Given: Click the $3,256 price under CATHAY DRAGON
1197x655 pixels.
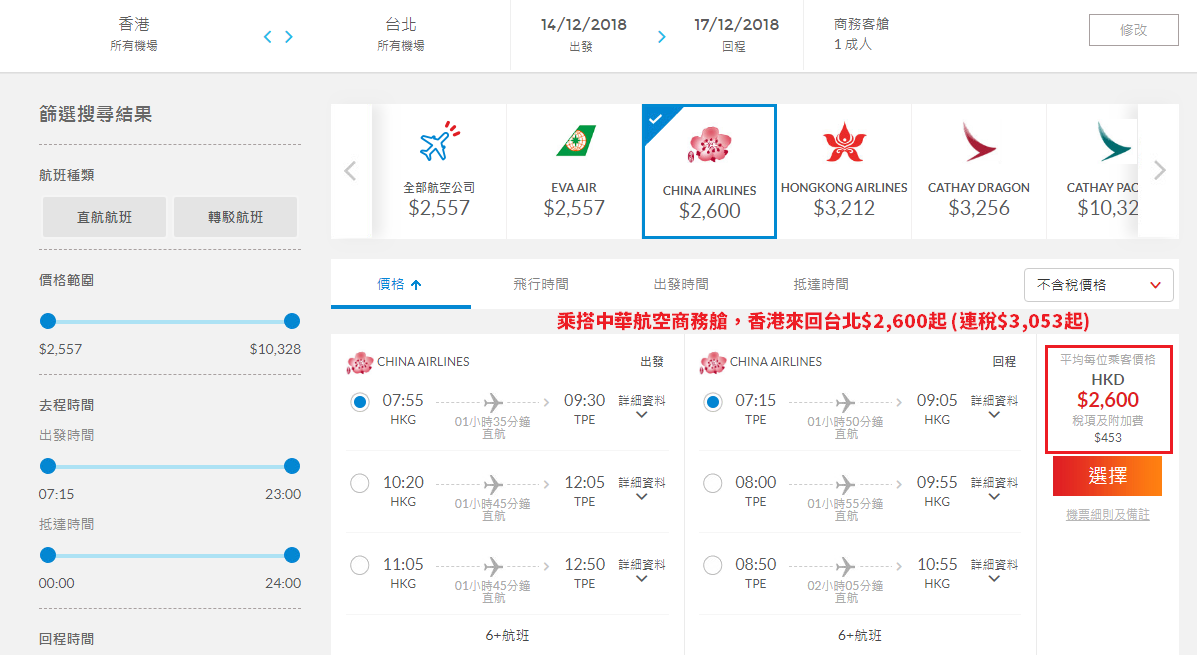Looking at the screenshot, I should pos(979,208).
